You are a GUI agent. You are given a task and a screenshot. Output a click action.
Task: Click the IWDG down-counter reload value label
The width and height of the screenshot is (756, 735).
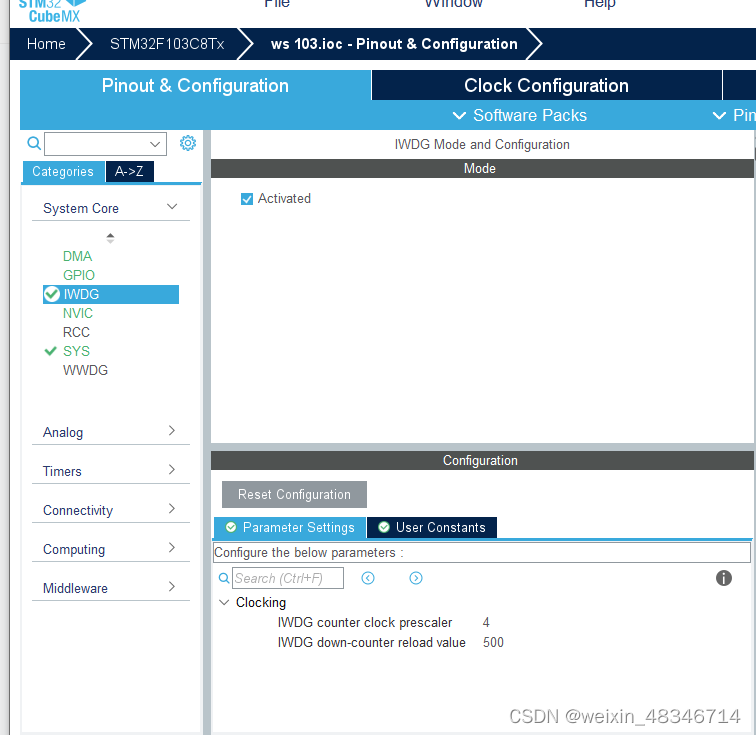(x=371, y=642)
